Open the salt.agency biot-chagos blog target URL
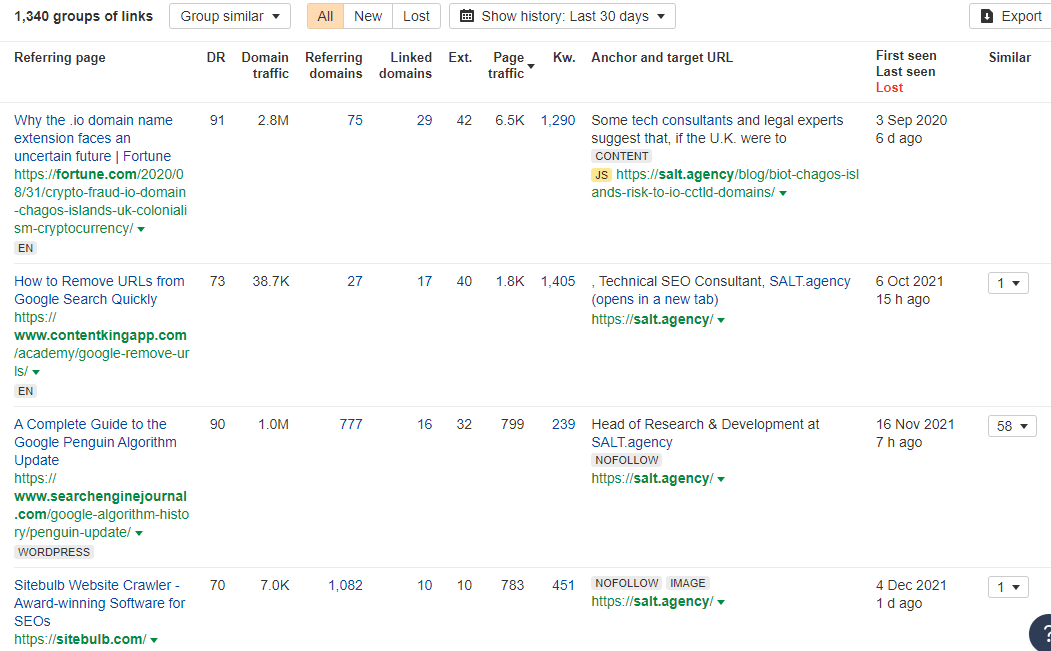Viewport: 1051px width, 651px height. click(x=725, y=184)
